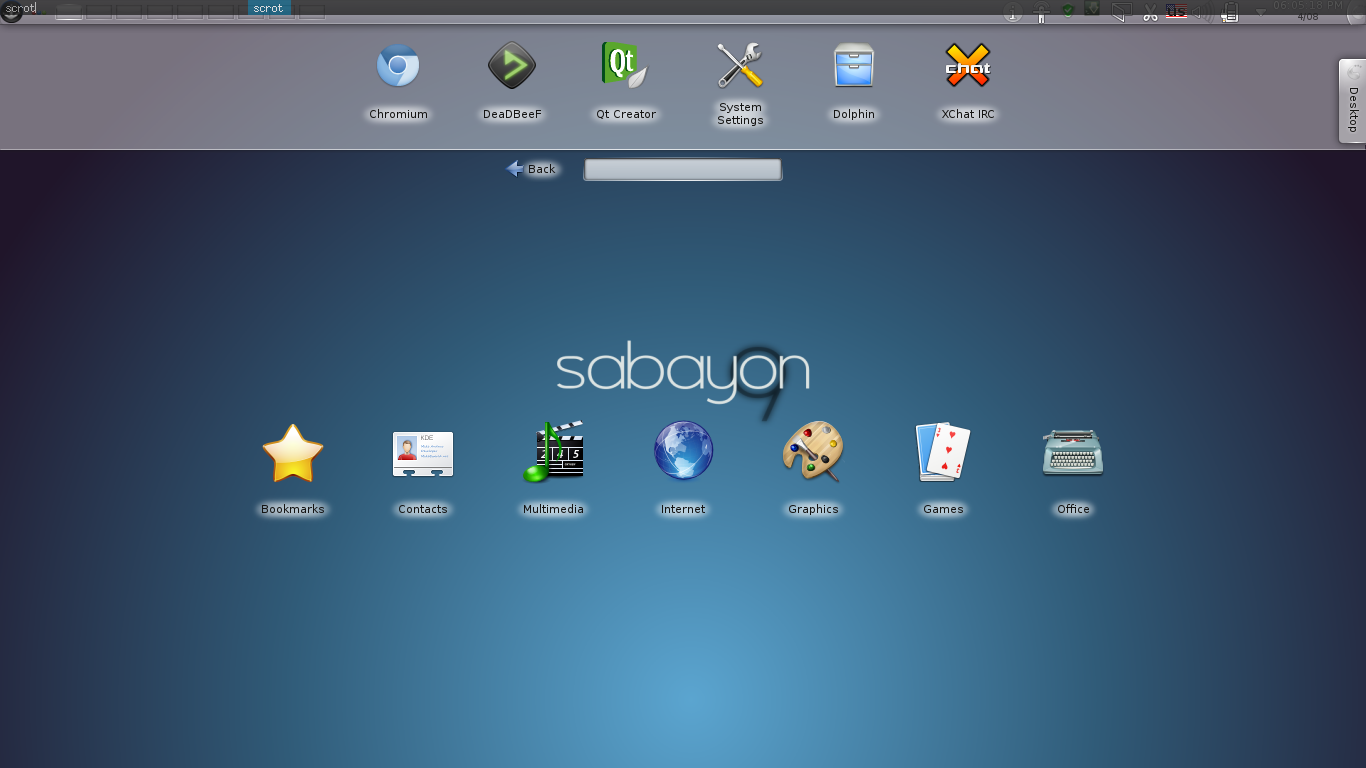Open XChat IRC
The height and width of the screenshot is (768, 1366).
coord(968,82)
